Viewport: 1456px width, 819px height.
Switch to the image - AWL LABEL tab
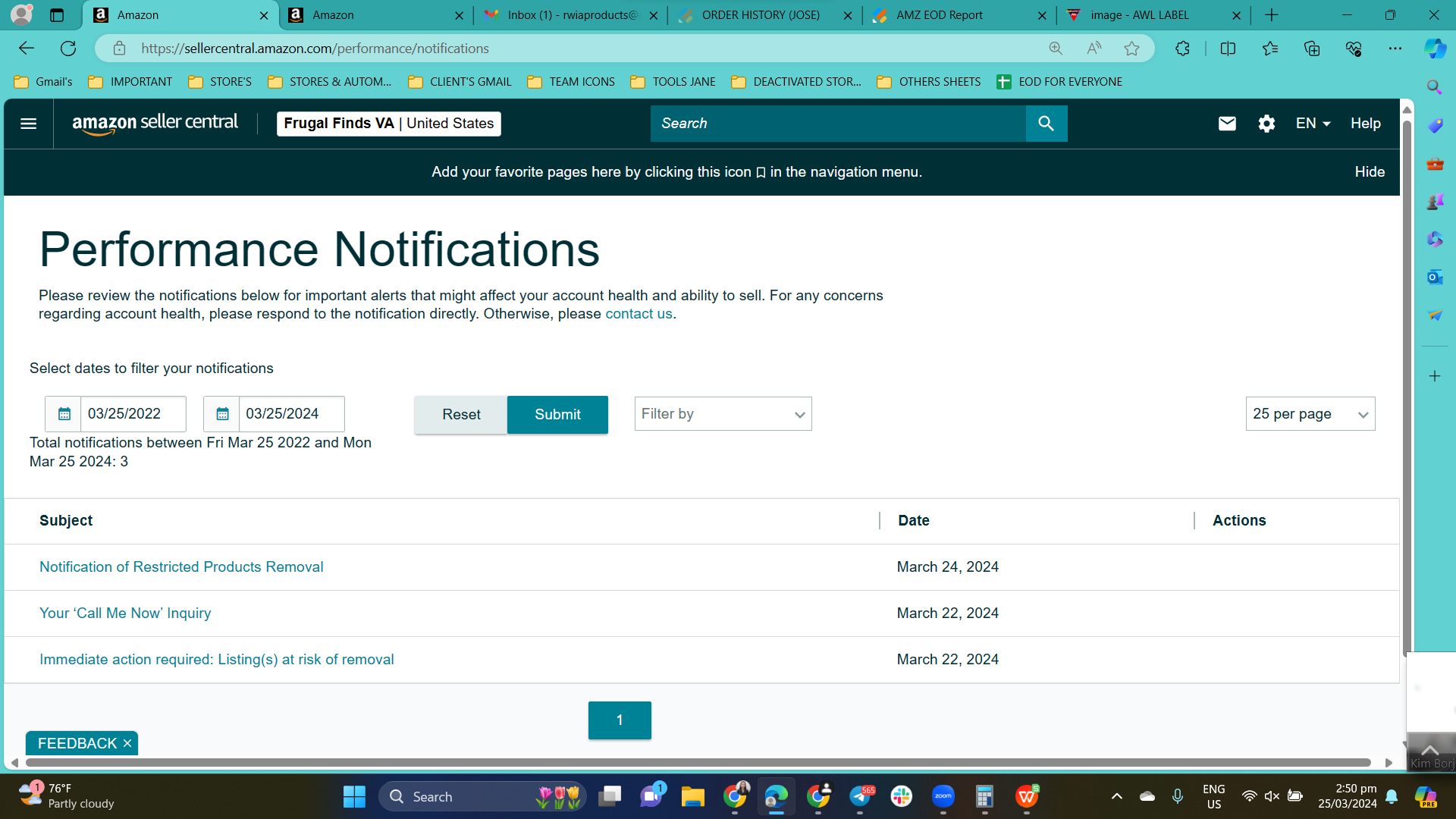coord(1153,15)
